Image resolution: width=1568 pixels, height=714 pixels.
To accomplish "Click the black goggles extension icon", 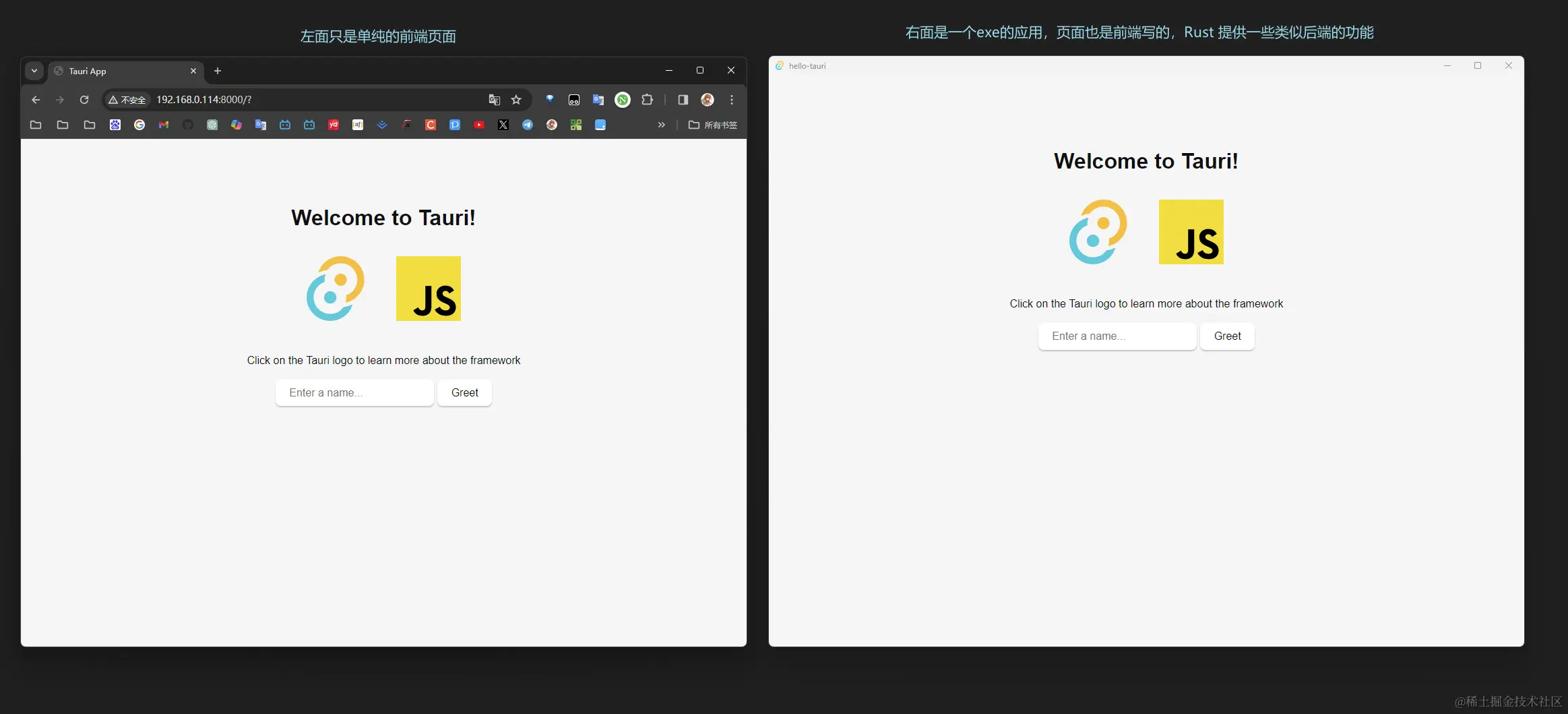I will click(x=574, y=100).
